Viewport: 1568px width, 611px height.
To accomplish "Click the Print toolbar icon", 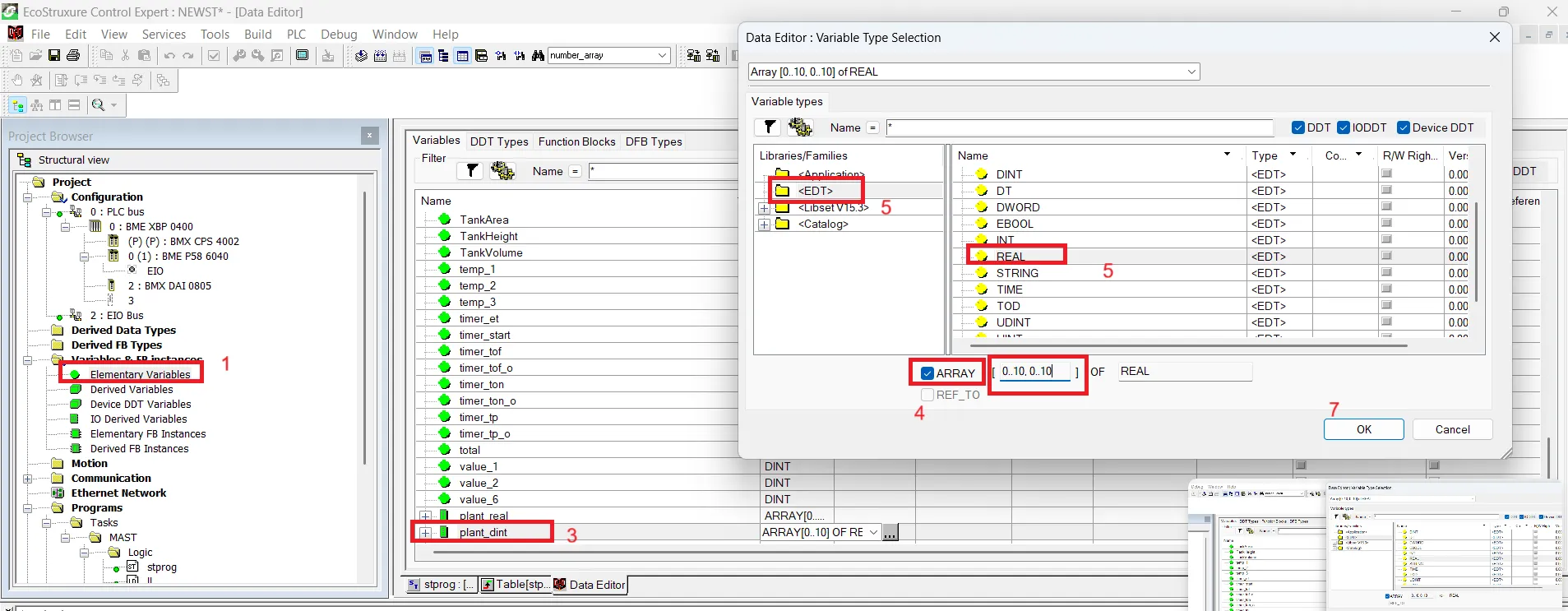I will (73, 55).
